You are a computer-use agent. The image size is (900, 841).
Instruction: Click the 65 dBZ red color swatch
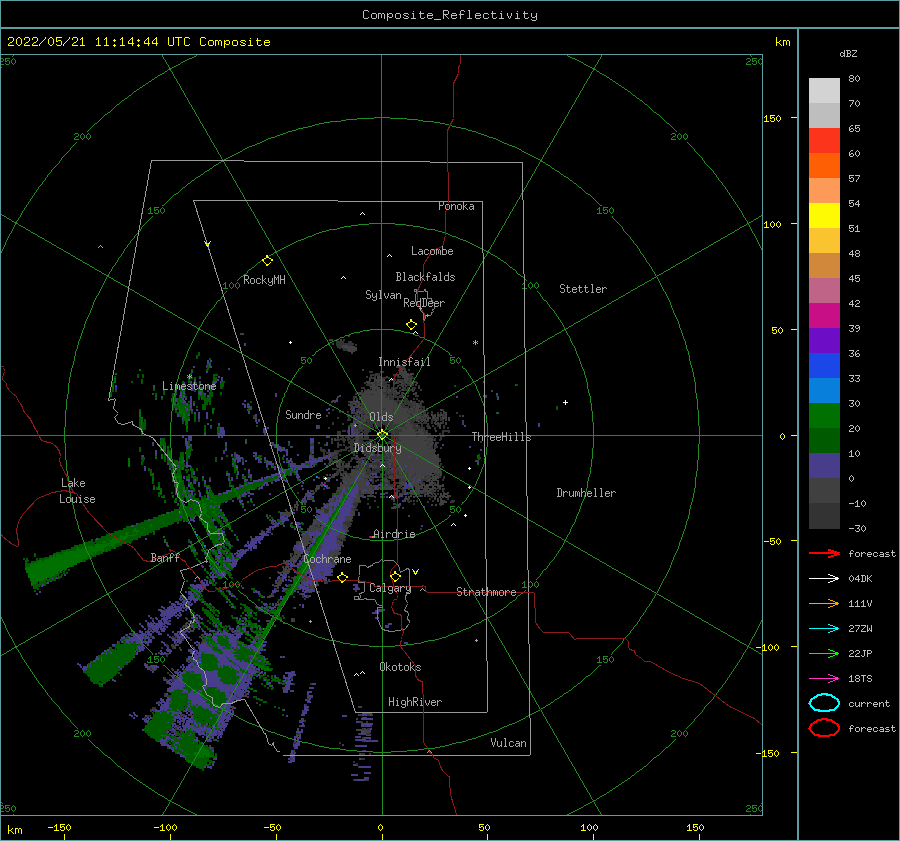click(824, 140)
